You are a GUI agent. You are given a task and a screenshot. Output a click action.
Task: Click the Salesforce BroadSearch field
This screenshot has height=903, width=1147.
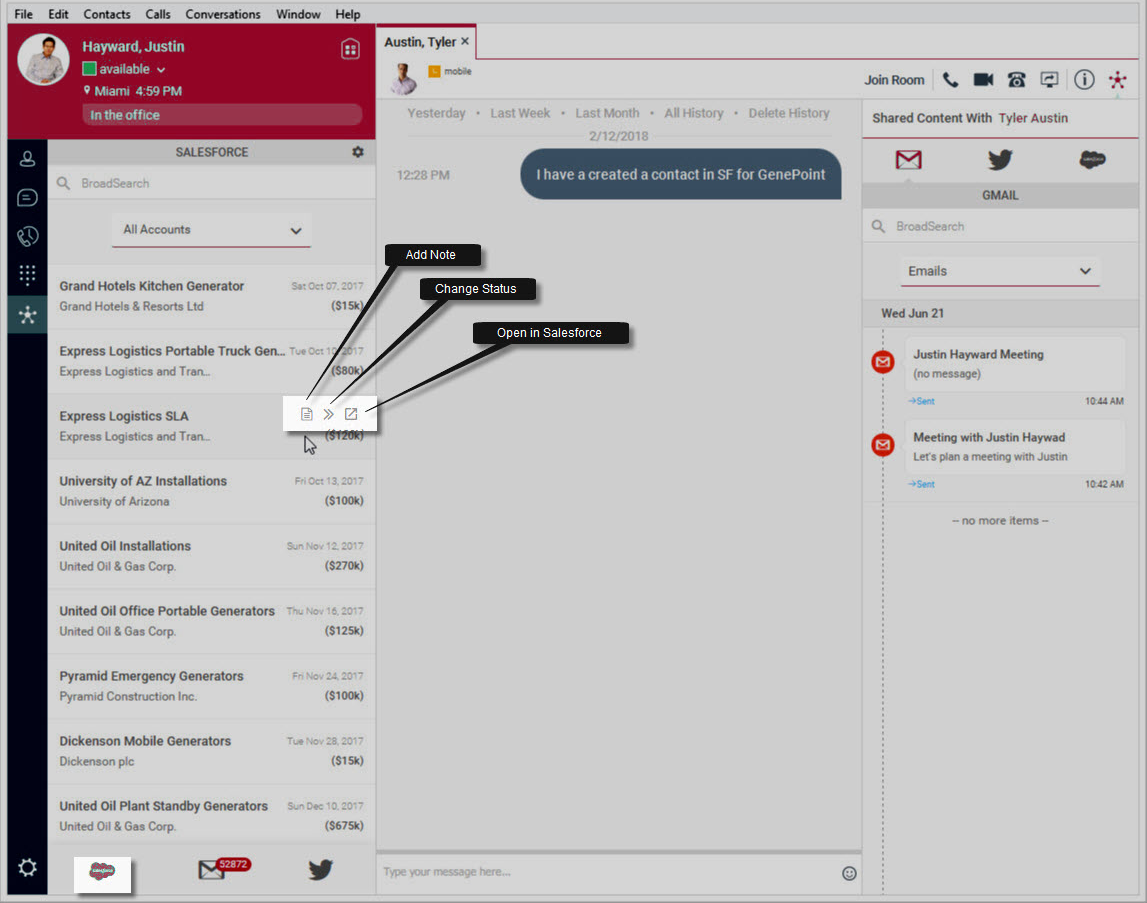(x=212, y=183)
